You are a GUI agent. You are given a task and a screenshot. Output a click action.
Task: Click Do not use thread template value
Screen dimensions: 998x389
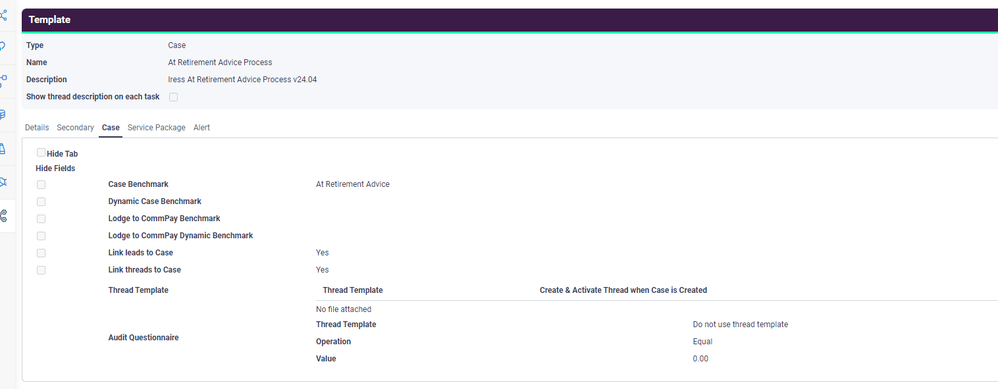(x=740, y=325)
